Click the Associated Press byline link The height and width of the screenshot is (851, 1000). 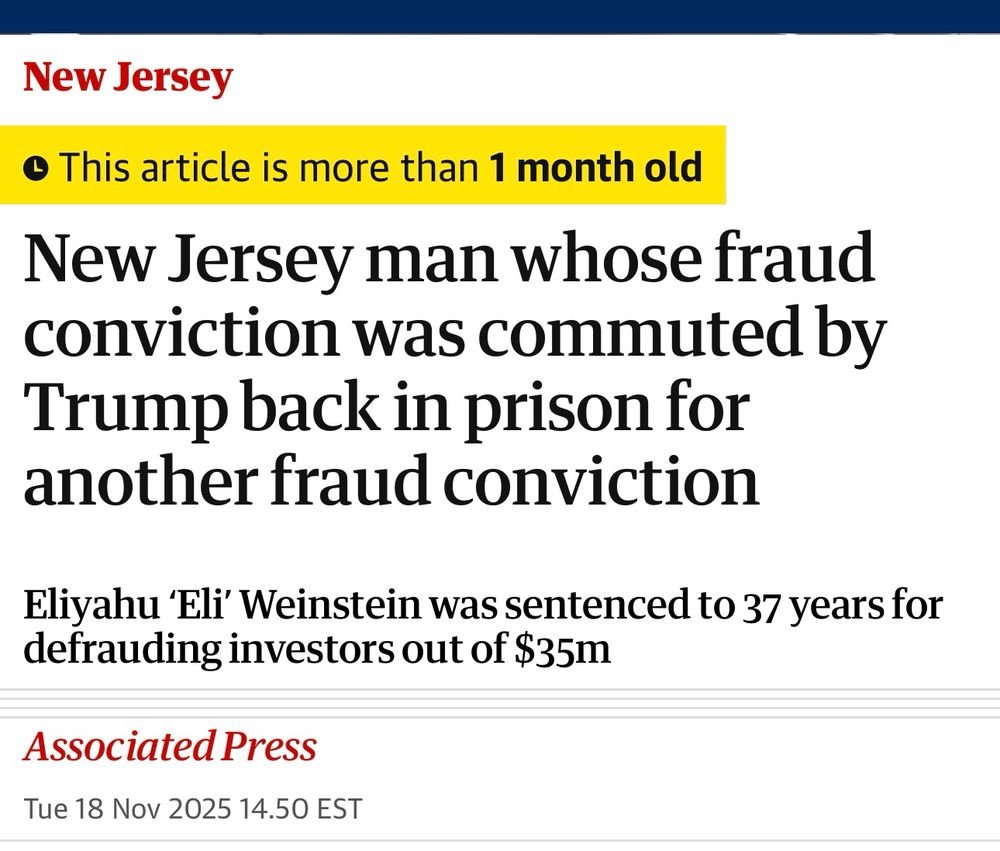pyautogui.click(x=170, y=746)
